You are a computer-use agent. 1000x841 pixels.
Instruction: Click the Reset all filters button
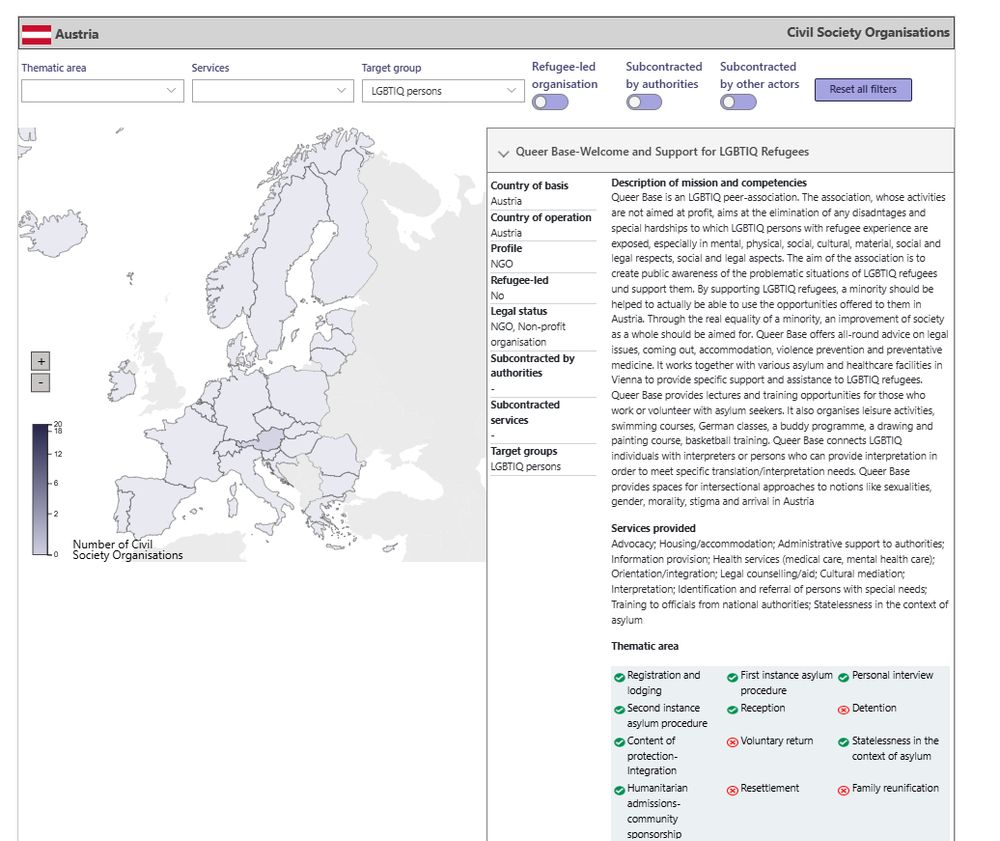[x=863, y=89]
